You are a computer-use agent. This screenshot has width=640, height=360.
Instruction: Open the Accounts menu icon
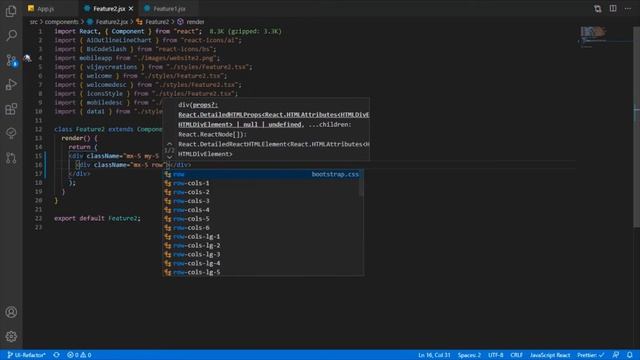tap(11, 312)
